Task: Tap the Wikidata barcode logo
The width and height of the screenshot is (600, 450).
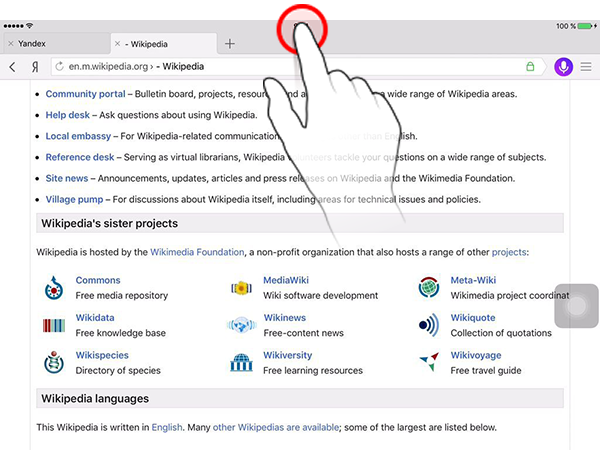Action: coord(54,326)
